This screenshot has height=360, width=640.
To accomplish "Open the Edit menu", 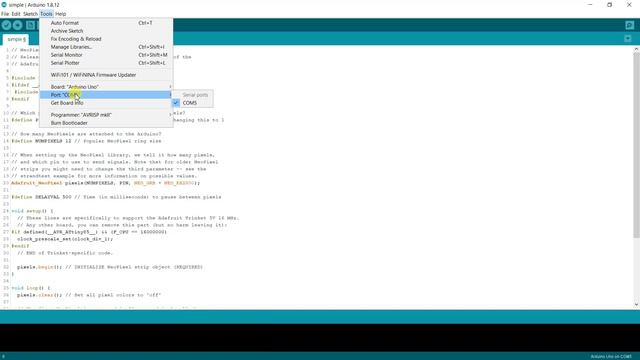I will pyautogui.click(x=16, y=14).
